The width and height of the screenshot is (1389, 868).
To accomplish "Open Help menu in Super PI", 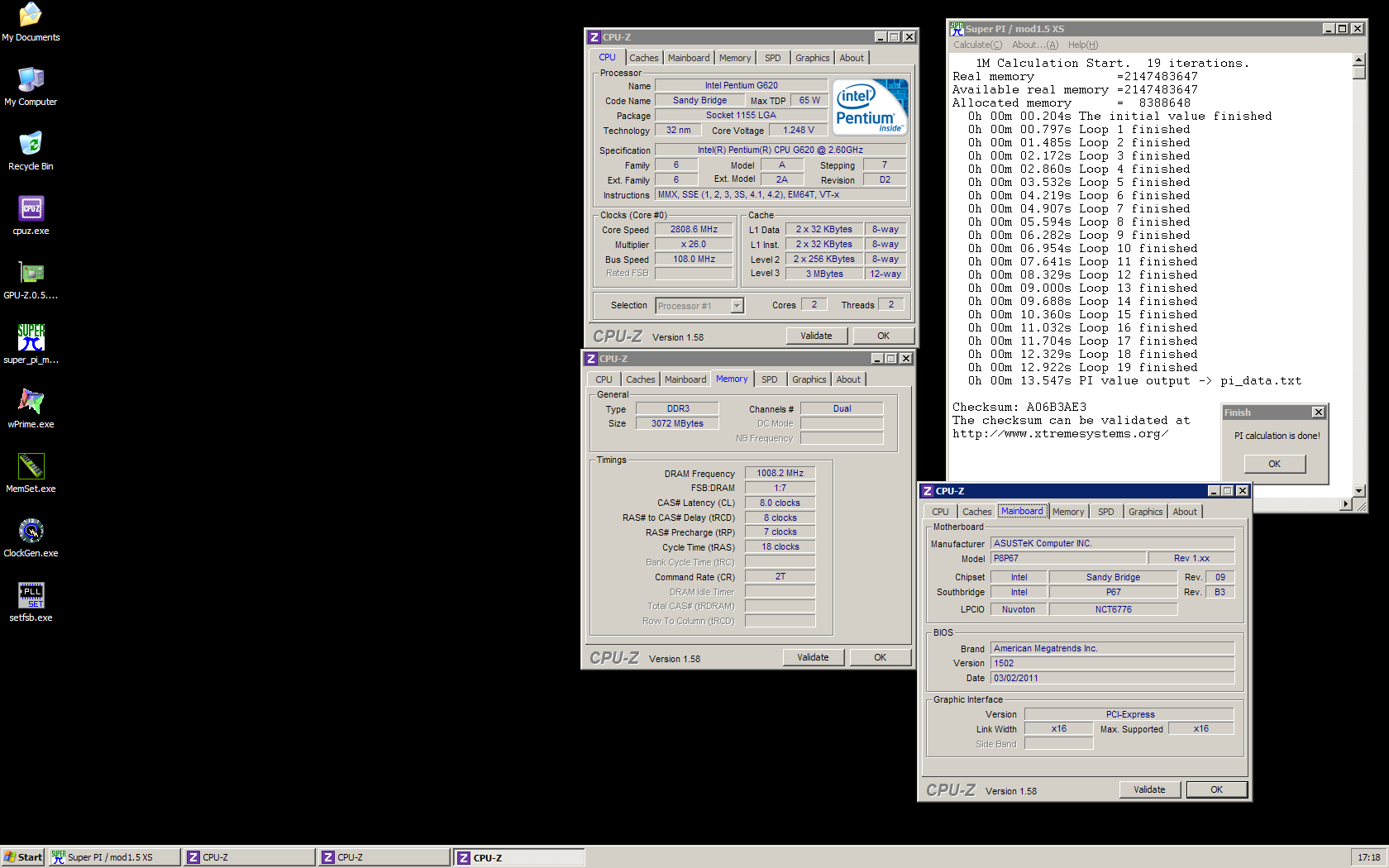I will coord(1082,45).
